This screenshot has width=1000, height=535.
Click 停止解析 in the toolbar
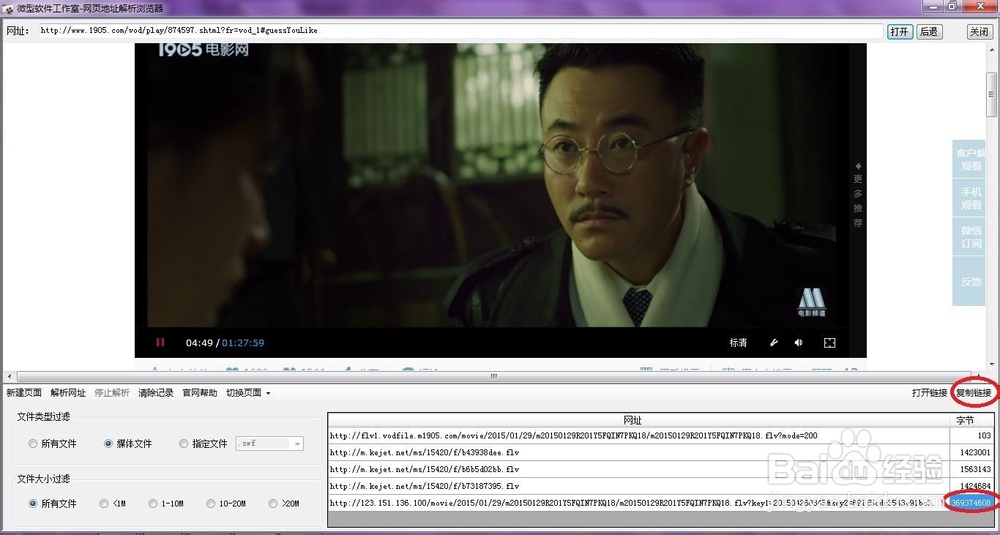112,393
